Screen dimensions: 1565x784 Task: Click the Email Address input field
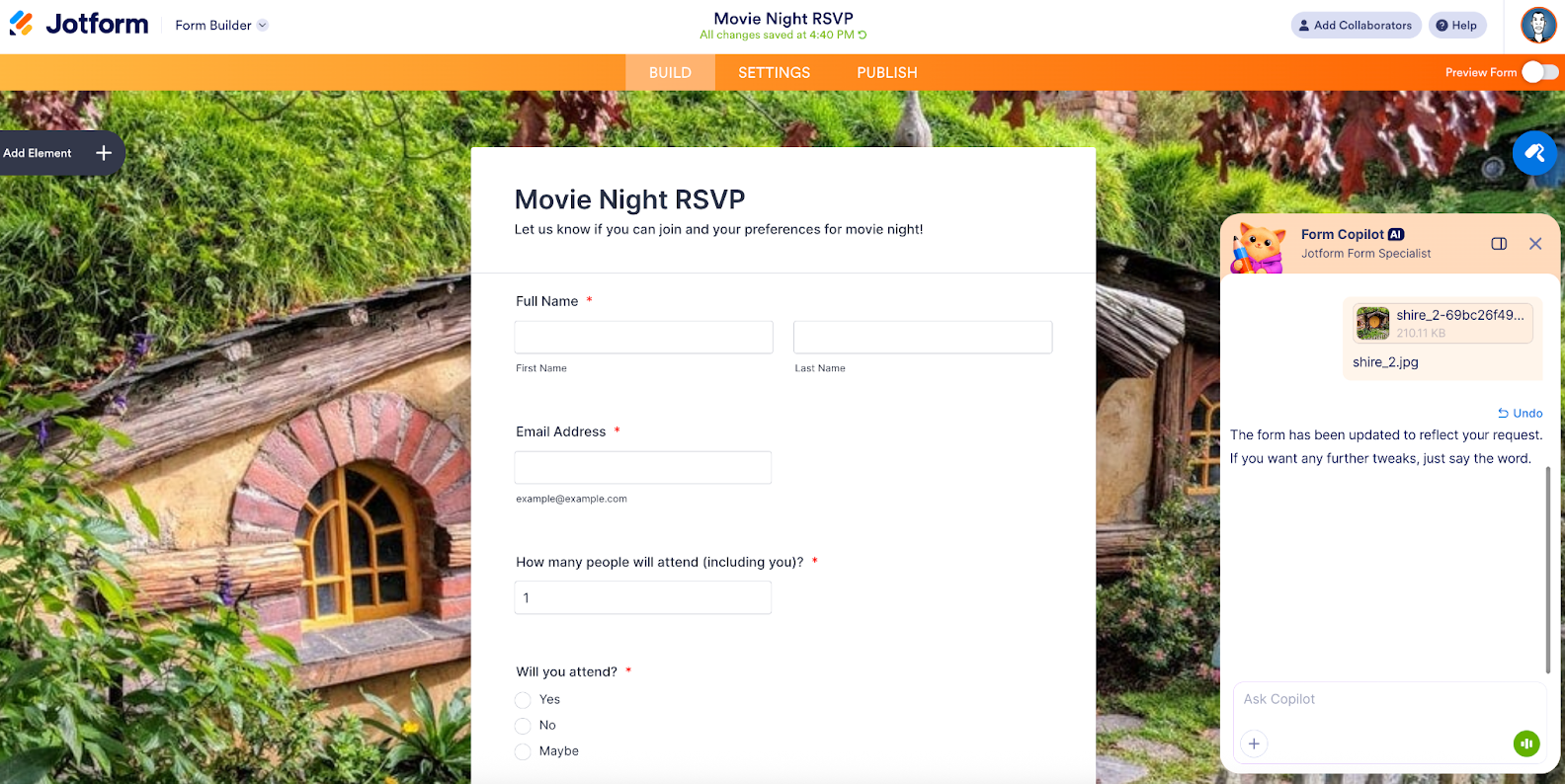point(642,467)
